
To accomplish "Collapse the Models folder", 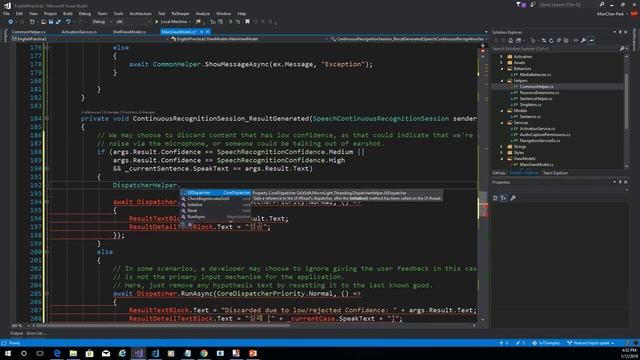I will (502, 111).
